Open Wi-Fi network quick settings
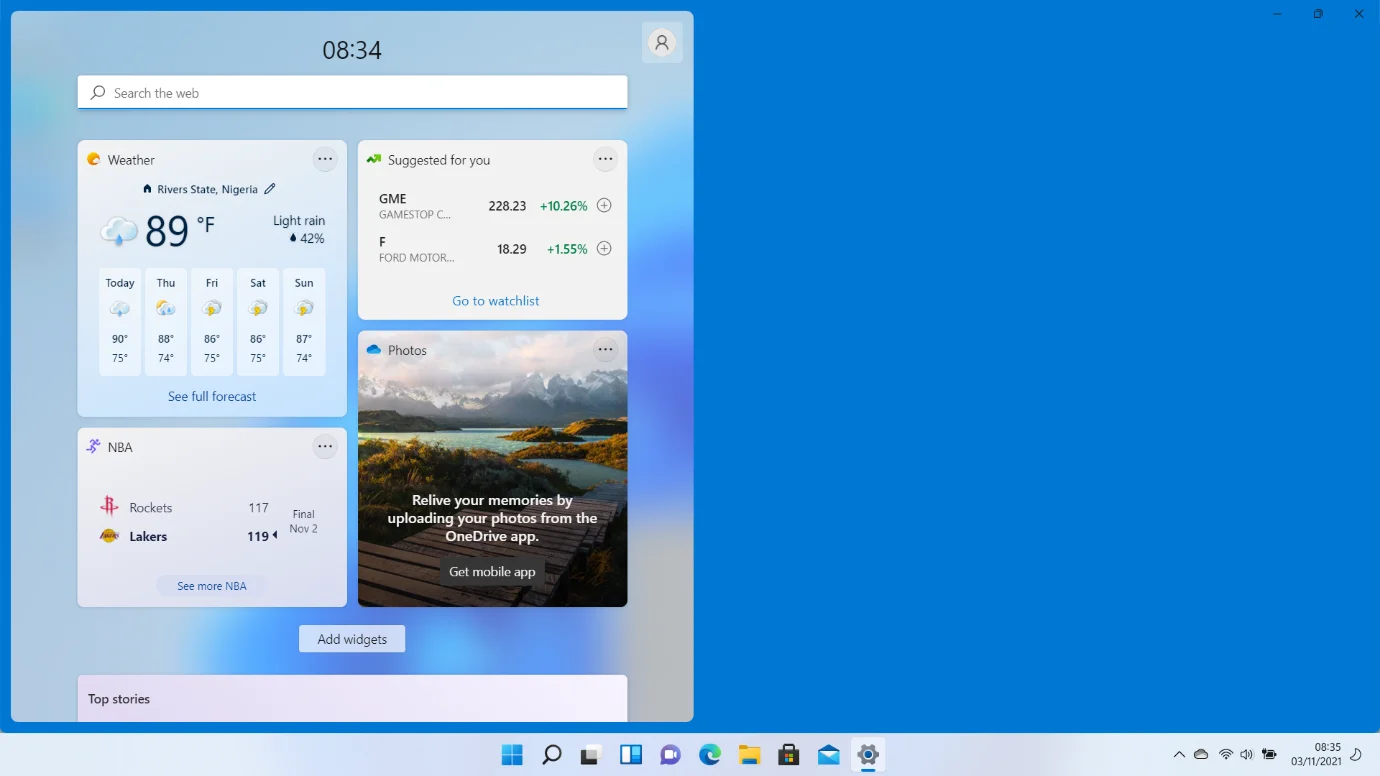 1225,754
